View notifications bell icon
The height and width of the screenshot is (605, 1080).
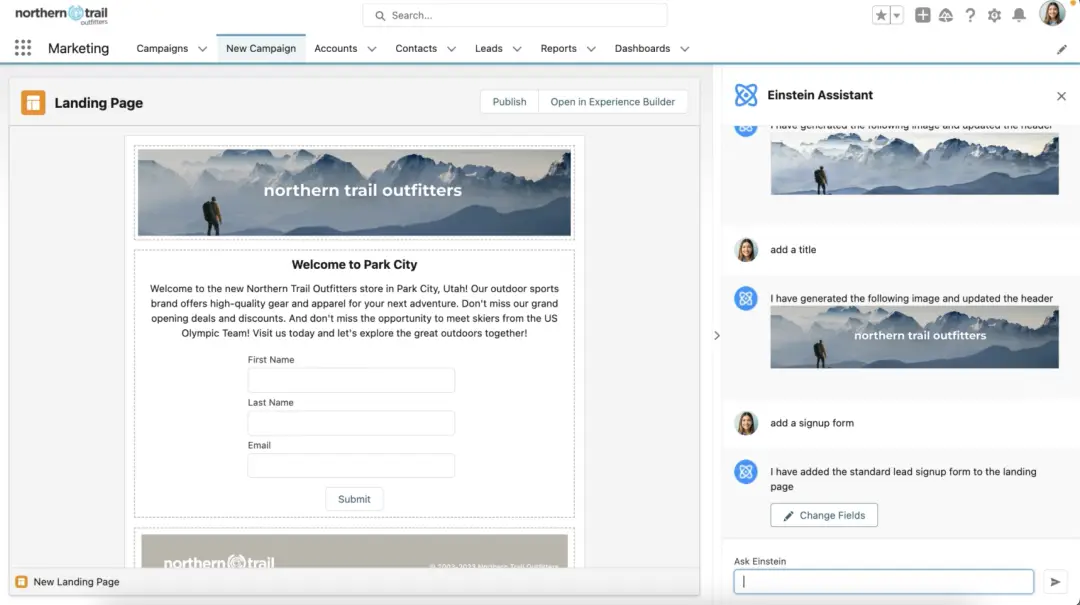(x=1019, y=15)
